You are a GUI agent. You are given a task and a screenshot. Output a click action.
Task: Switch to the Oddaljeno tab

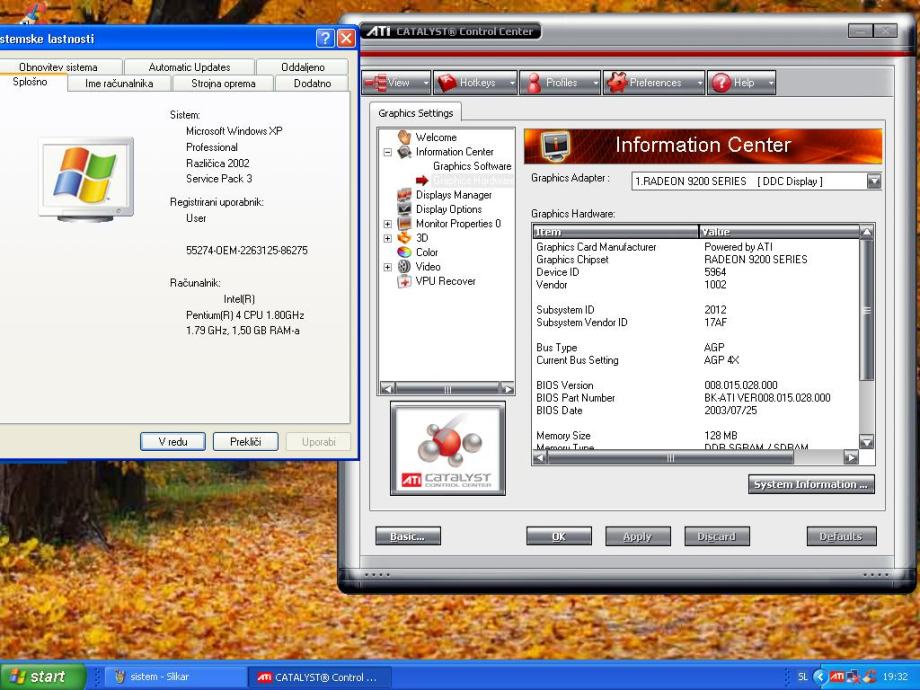(x=303, y=67)
